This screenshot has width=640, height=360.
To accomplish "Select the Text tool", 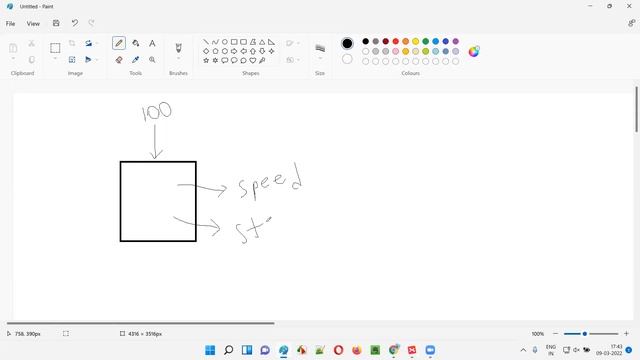I will click(152, 43).
